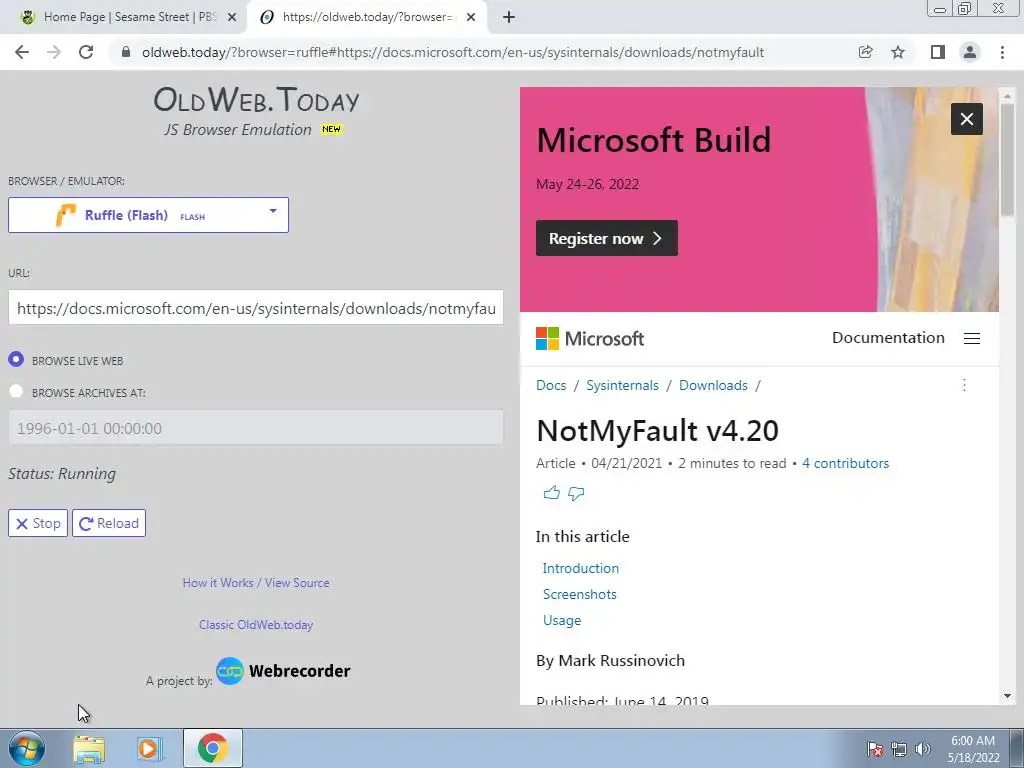
Task: Select the Browse Archives At radio button
Action: 16,391
